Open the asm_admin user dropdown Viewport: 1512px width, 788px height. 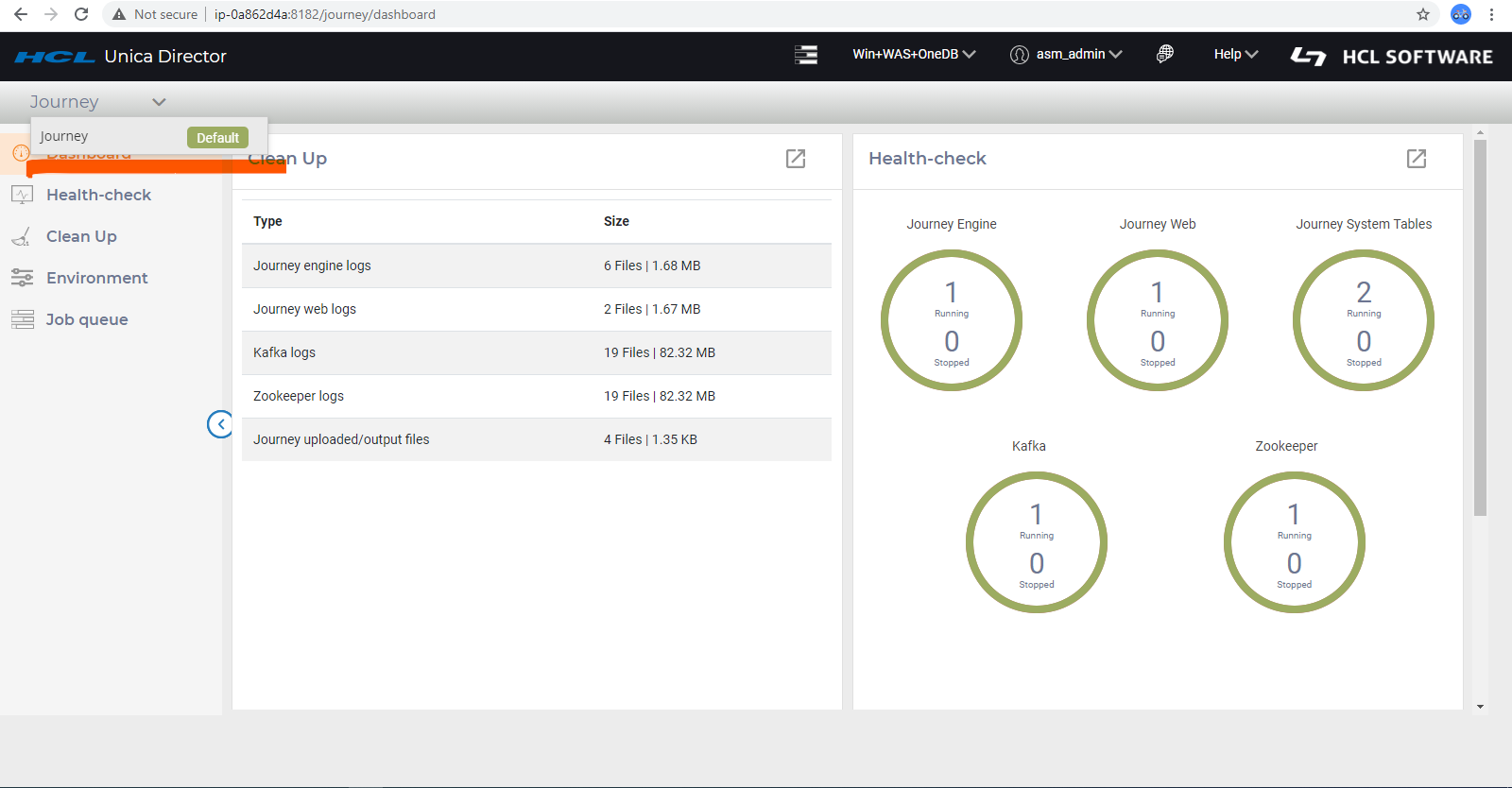pos(1067,55)
